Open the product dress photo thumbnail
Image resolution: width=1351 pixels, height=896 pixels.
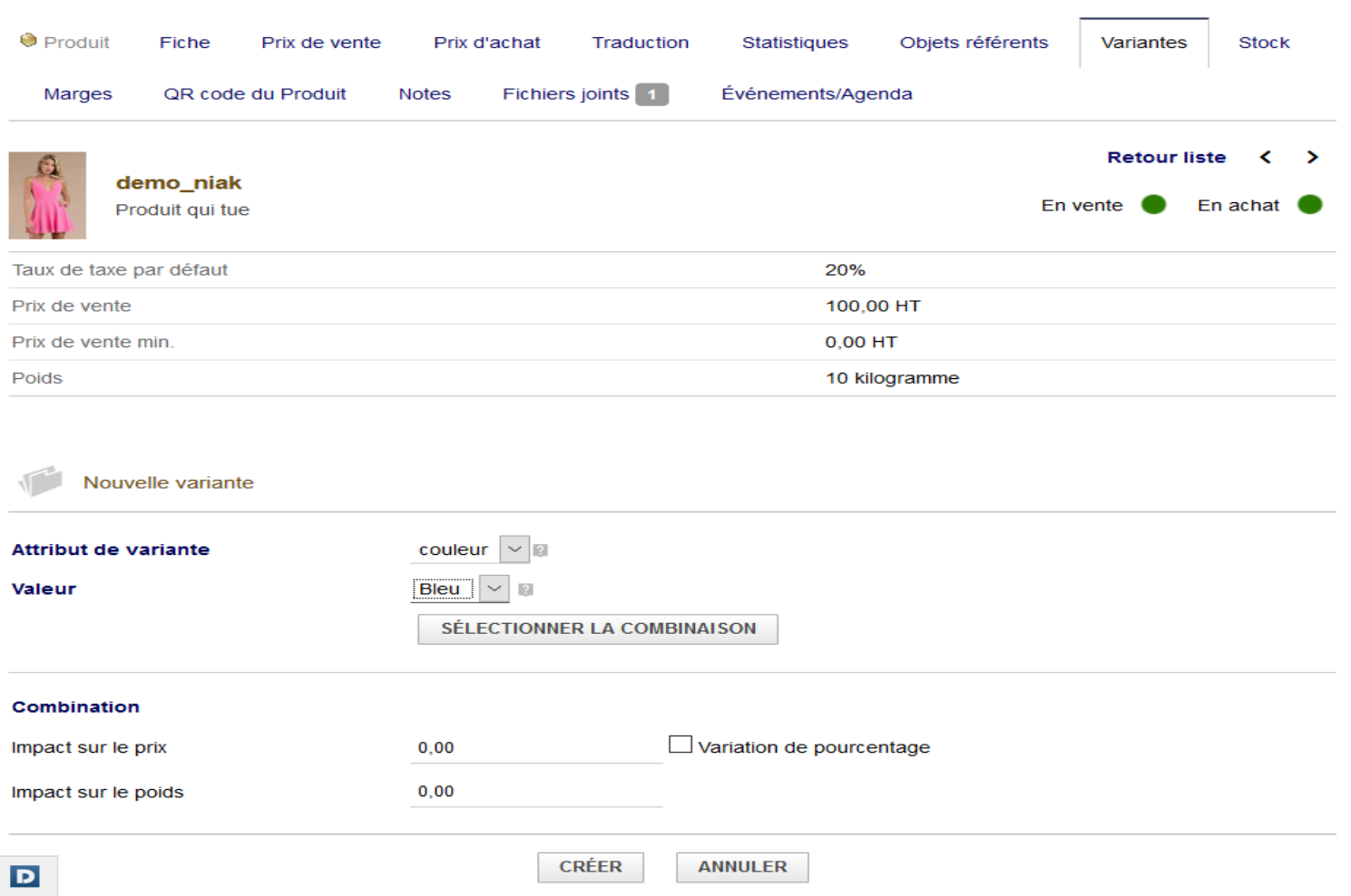[47, 195]
